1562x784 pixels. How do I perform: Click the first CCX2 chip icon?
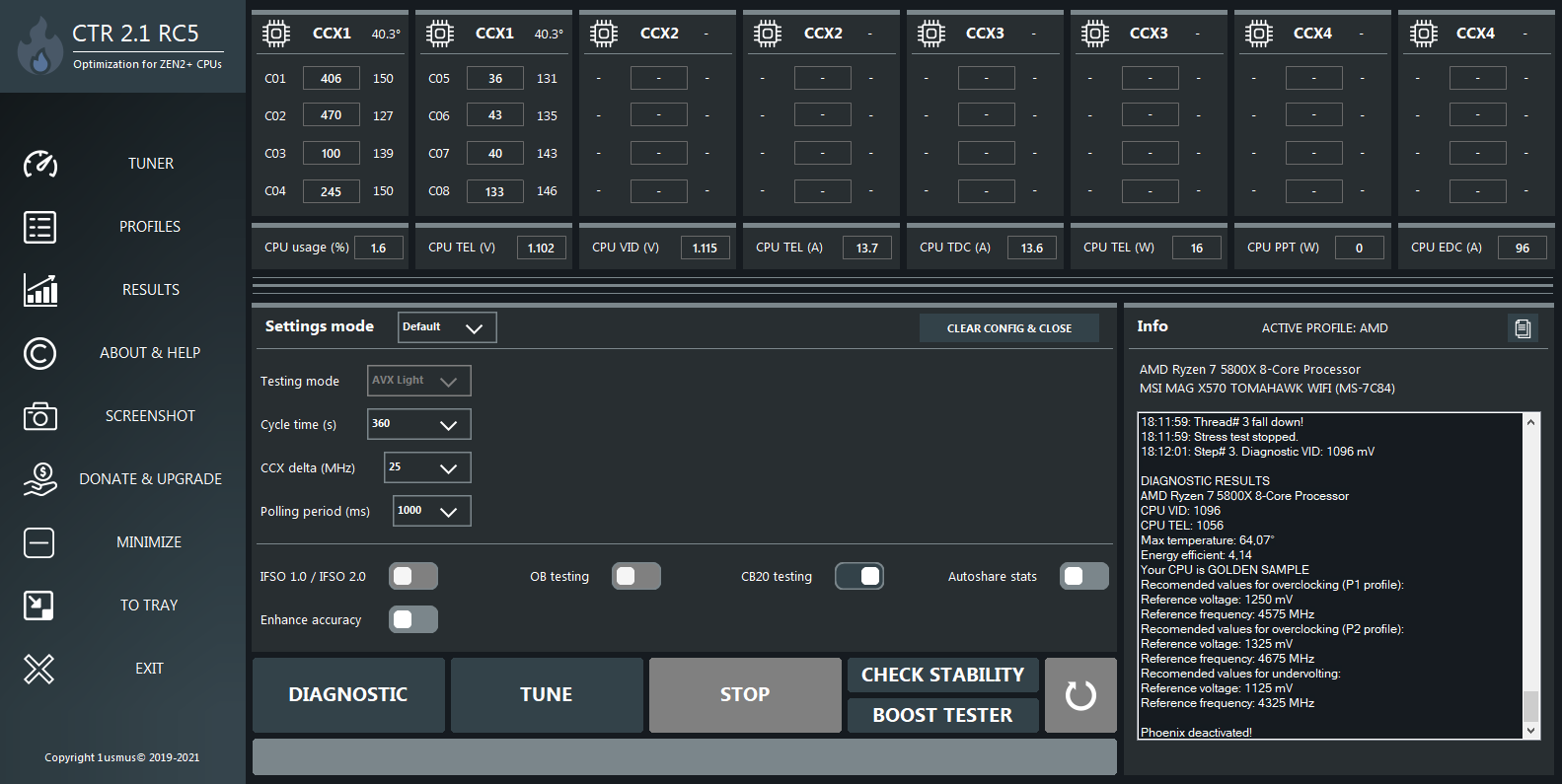tap(604, 35)
